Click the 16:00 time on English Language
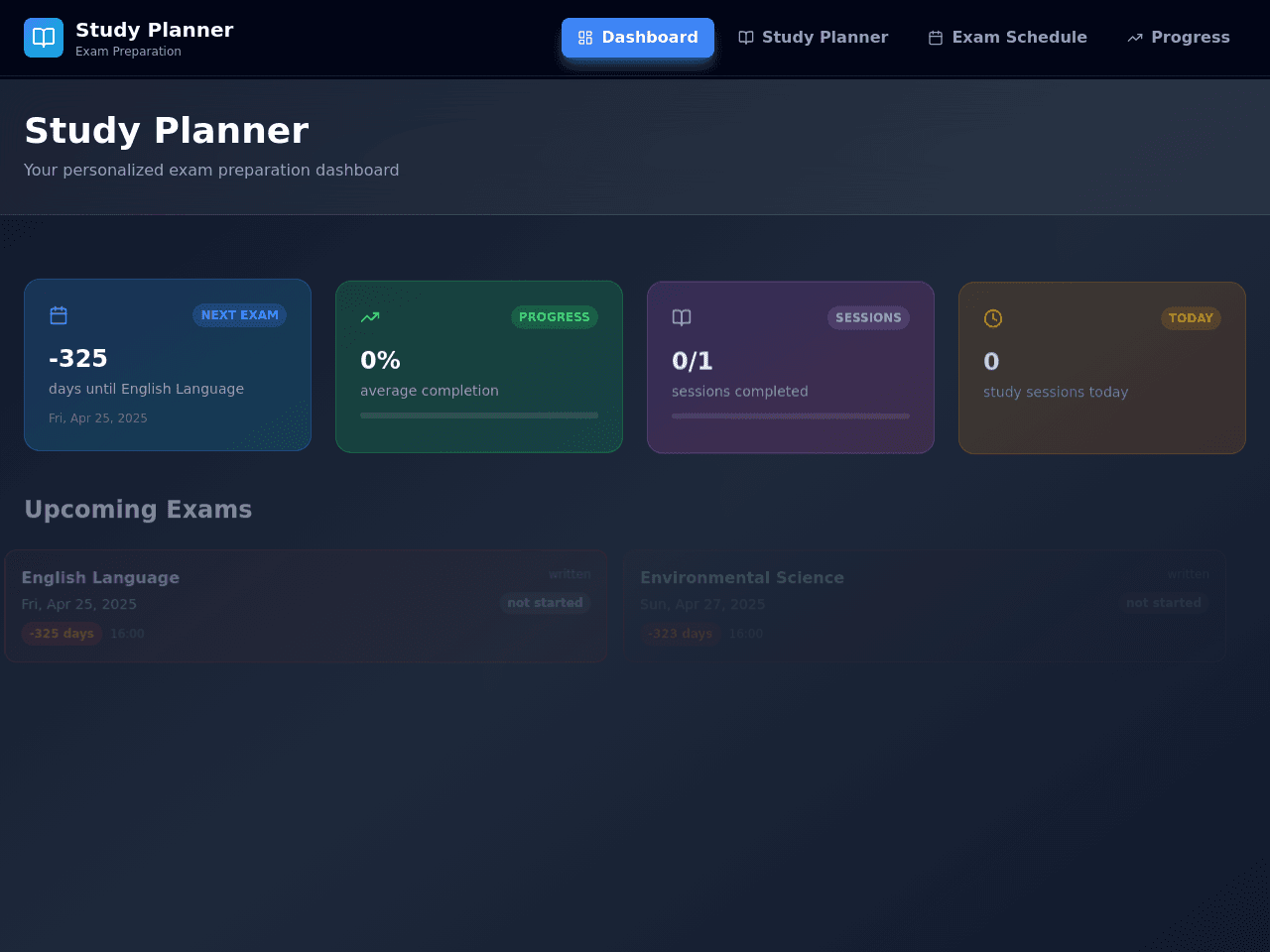The image size is (1270, 952). 127,634
